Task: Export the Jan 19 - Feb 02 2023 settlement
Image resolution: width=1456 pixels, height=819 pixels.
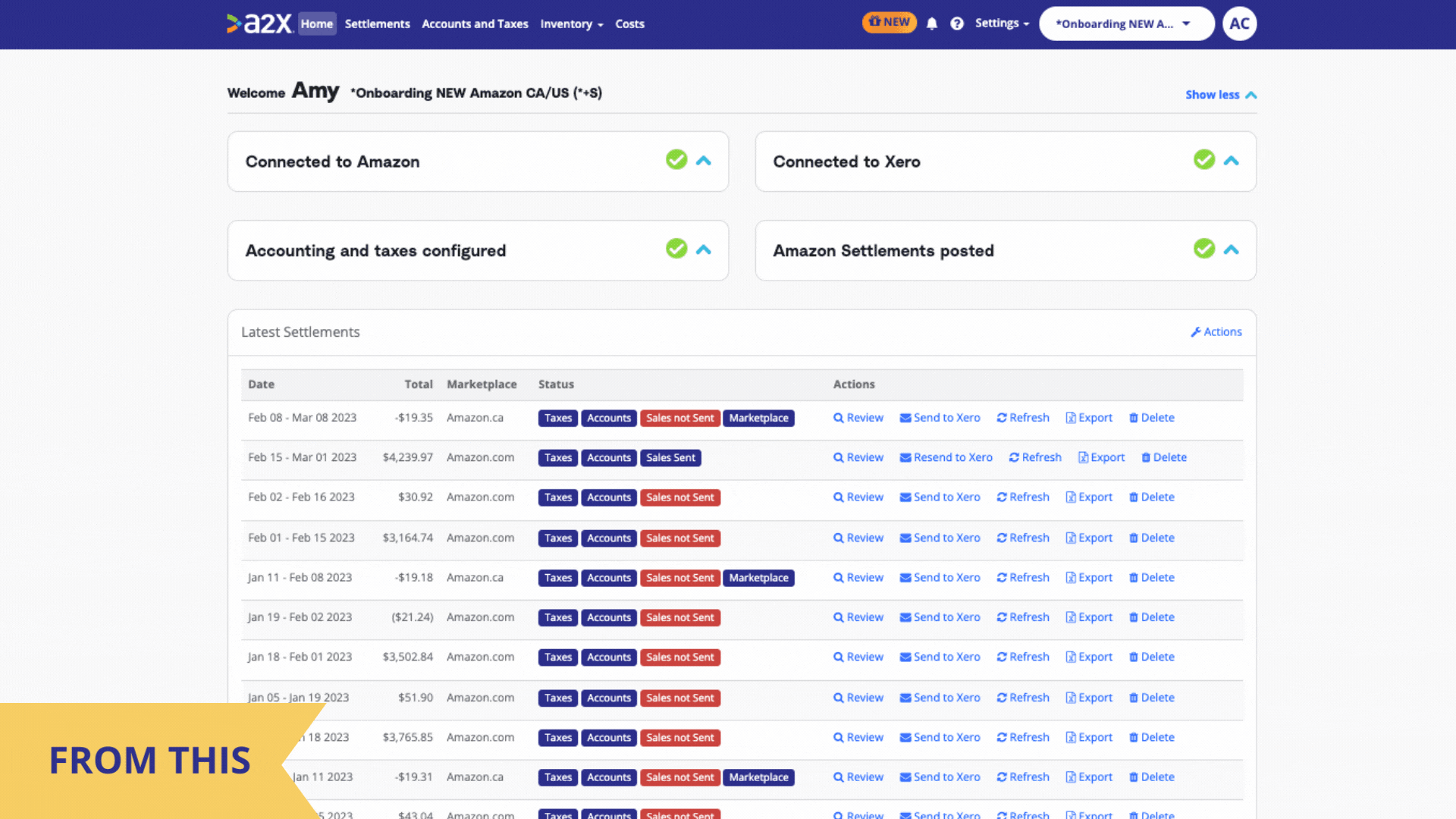Action: (x=1089, y=617)
